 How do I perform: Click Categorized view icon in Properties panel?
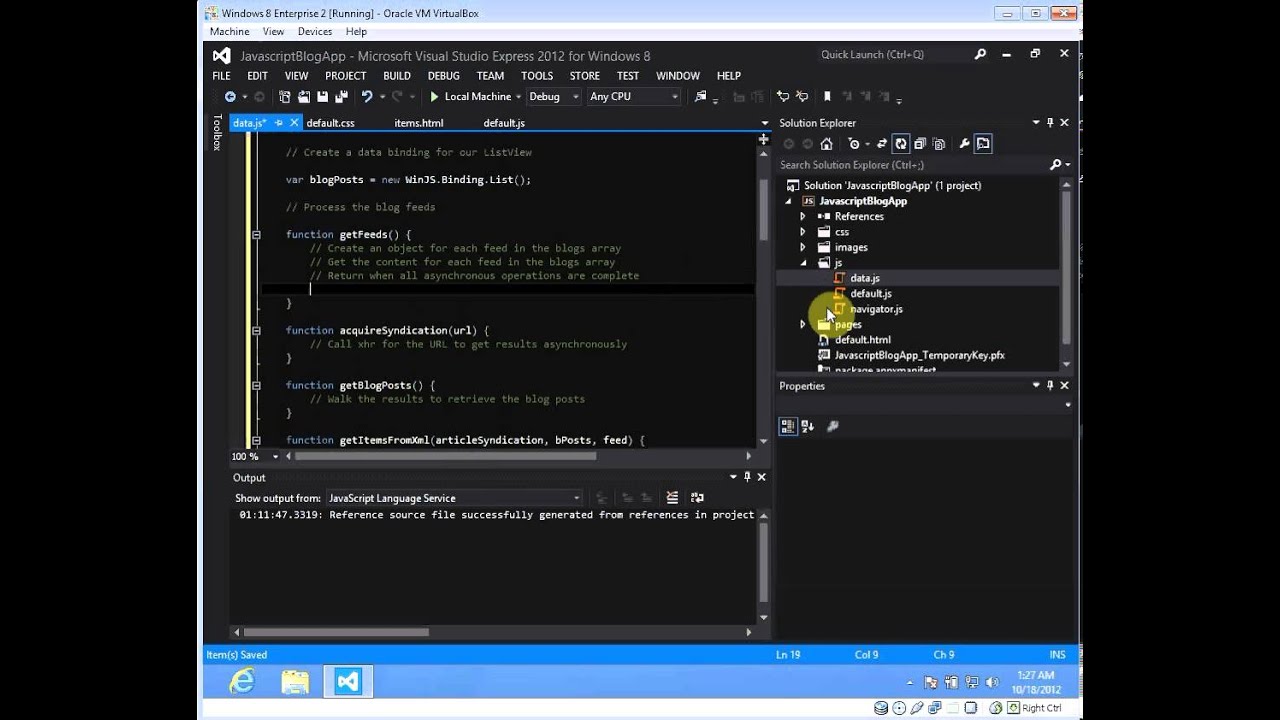click(x=788, y=426)
